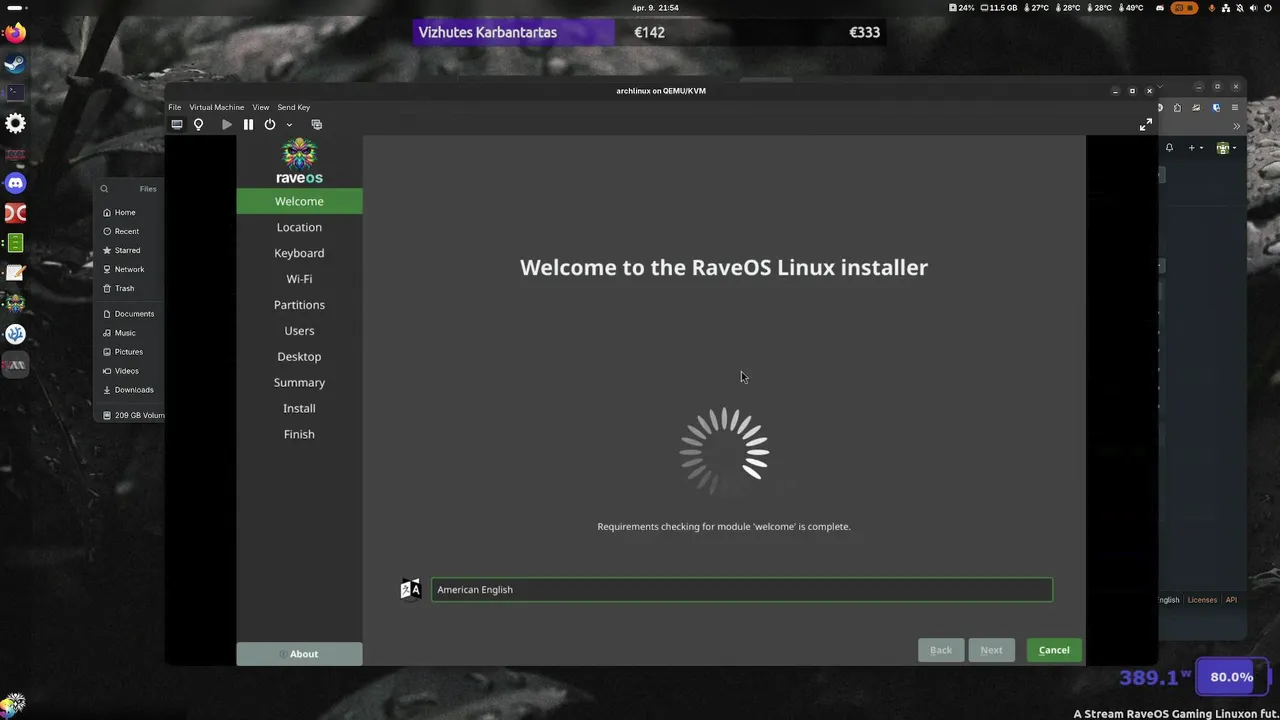This screenshot has width=1280, height=720.
Task: Shut down the virtual machine power icon
Action: 270,125
